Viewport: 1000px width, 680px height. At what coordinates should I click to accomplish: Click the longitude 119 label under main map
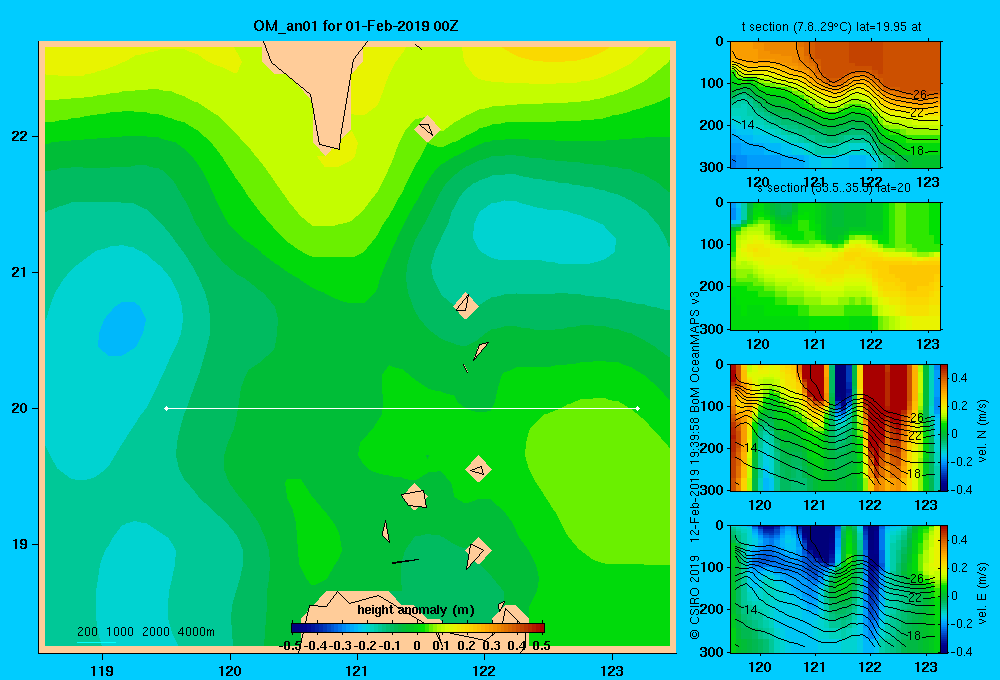tap(102, 670)
